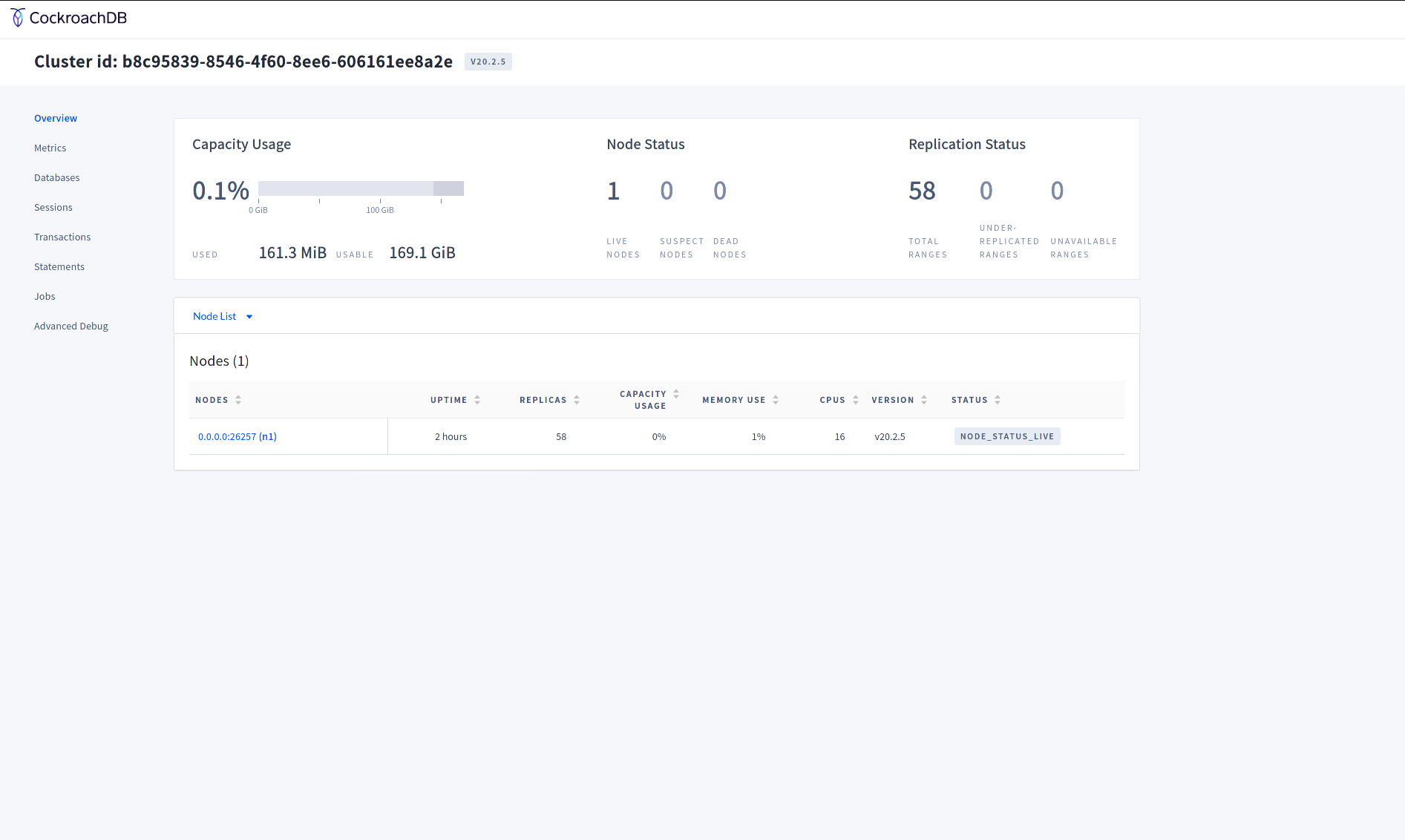Click the Capacity Usage section title

pyautogui.click(x=241, y=144)
